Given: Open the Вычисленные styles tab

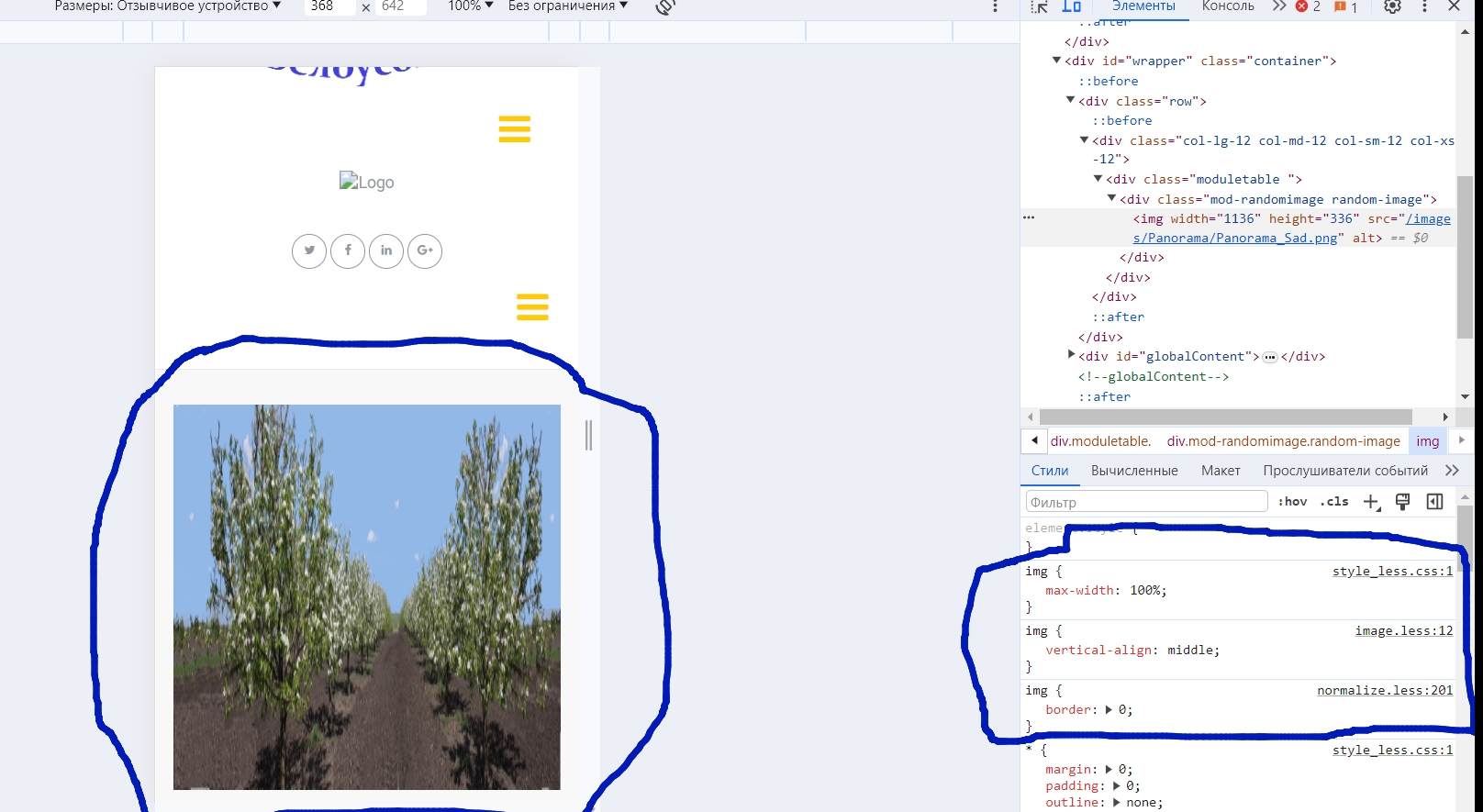Looking at the screenshot, I should pyautogui.click(x=1134, y=471).
